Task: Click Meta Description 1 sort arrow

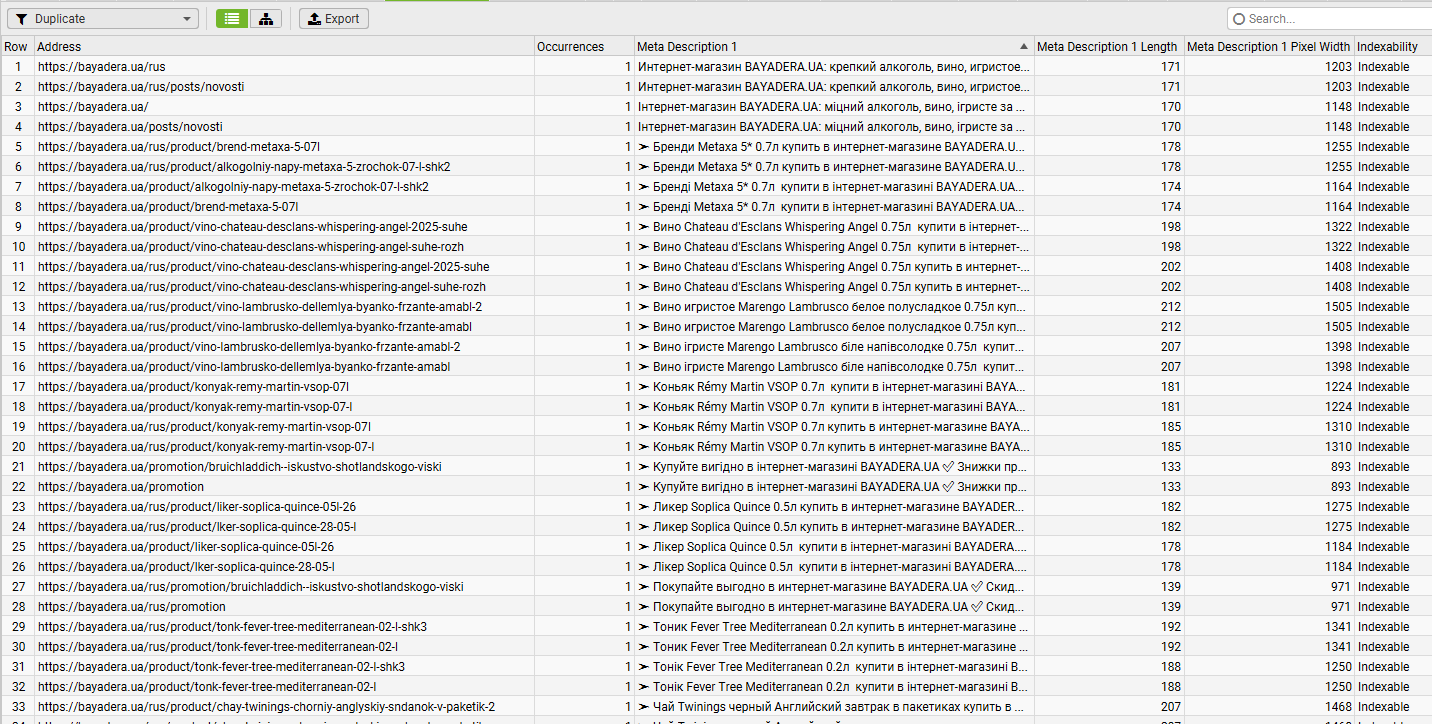Action: point(1023,46)
